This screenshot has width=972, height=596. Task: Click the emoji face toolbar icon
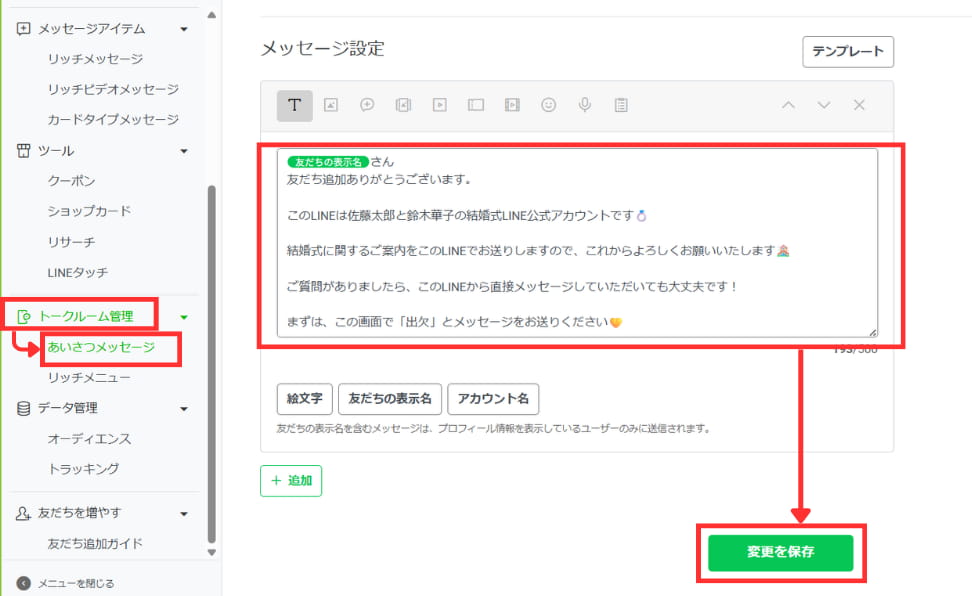549,105
